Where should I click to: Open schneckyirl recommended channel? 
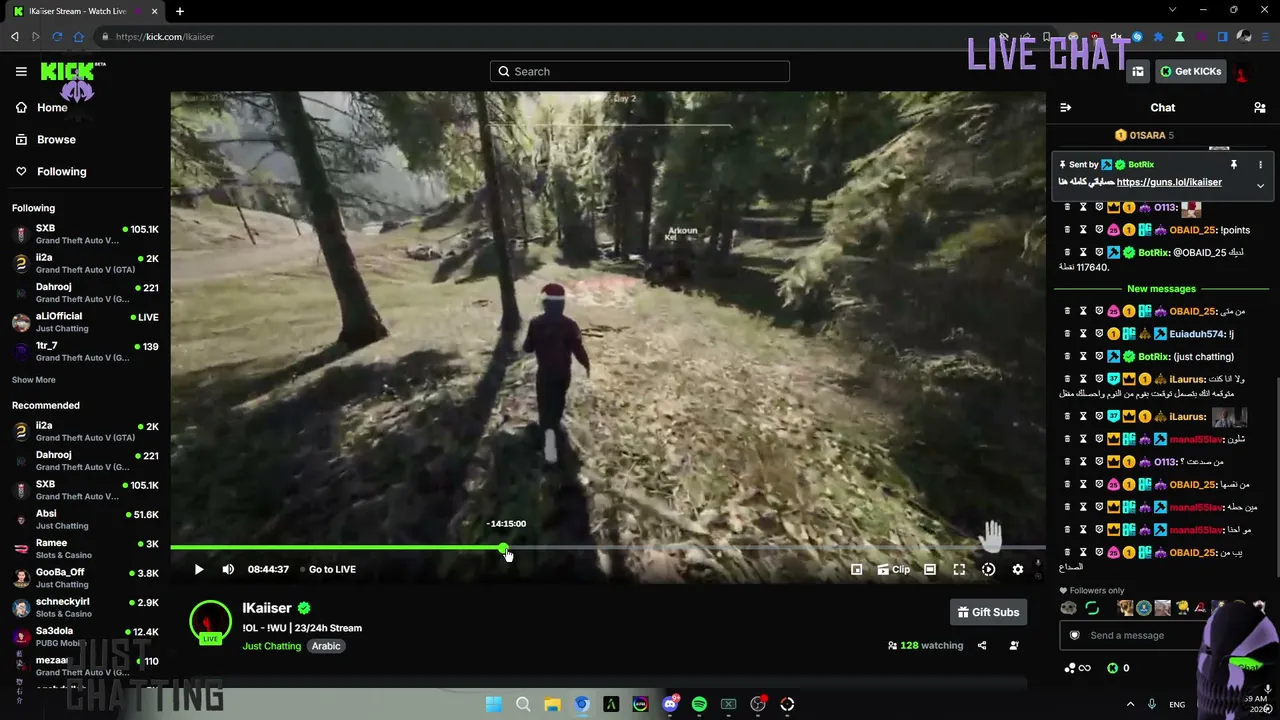(x=85, y=607)
